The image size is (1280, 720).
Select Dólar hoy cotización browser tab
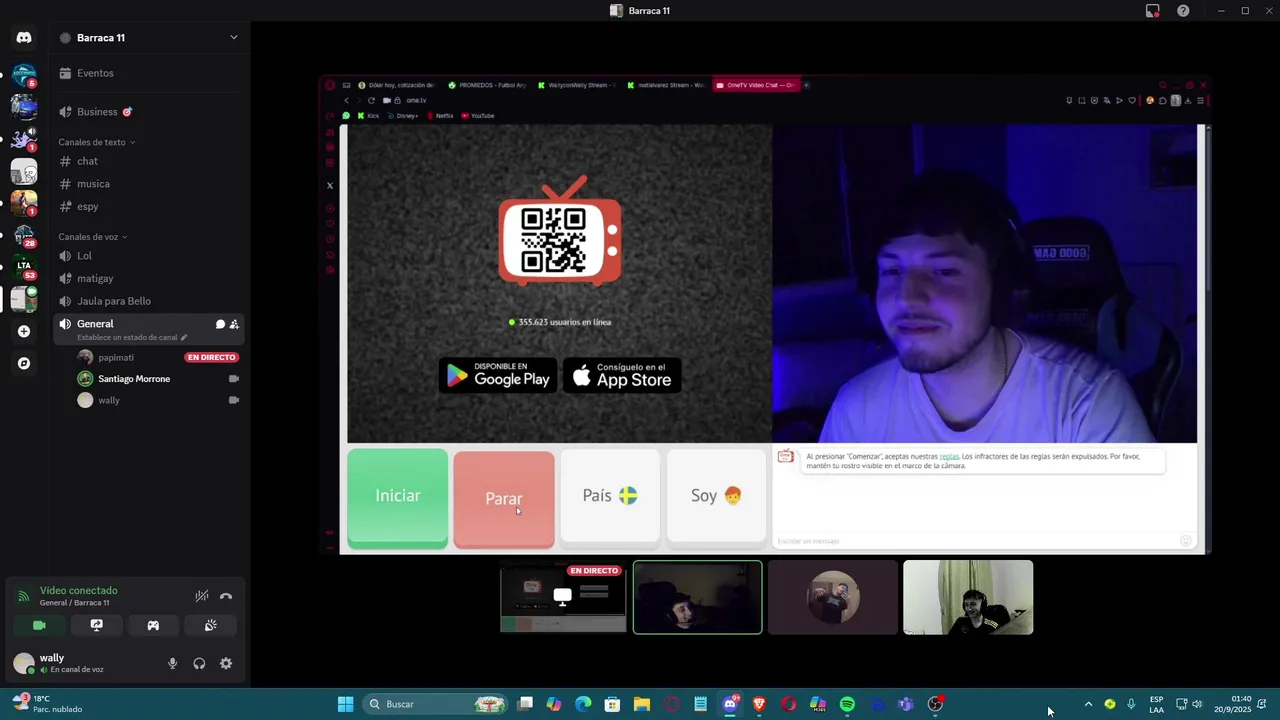coord(396,85)
